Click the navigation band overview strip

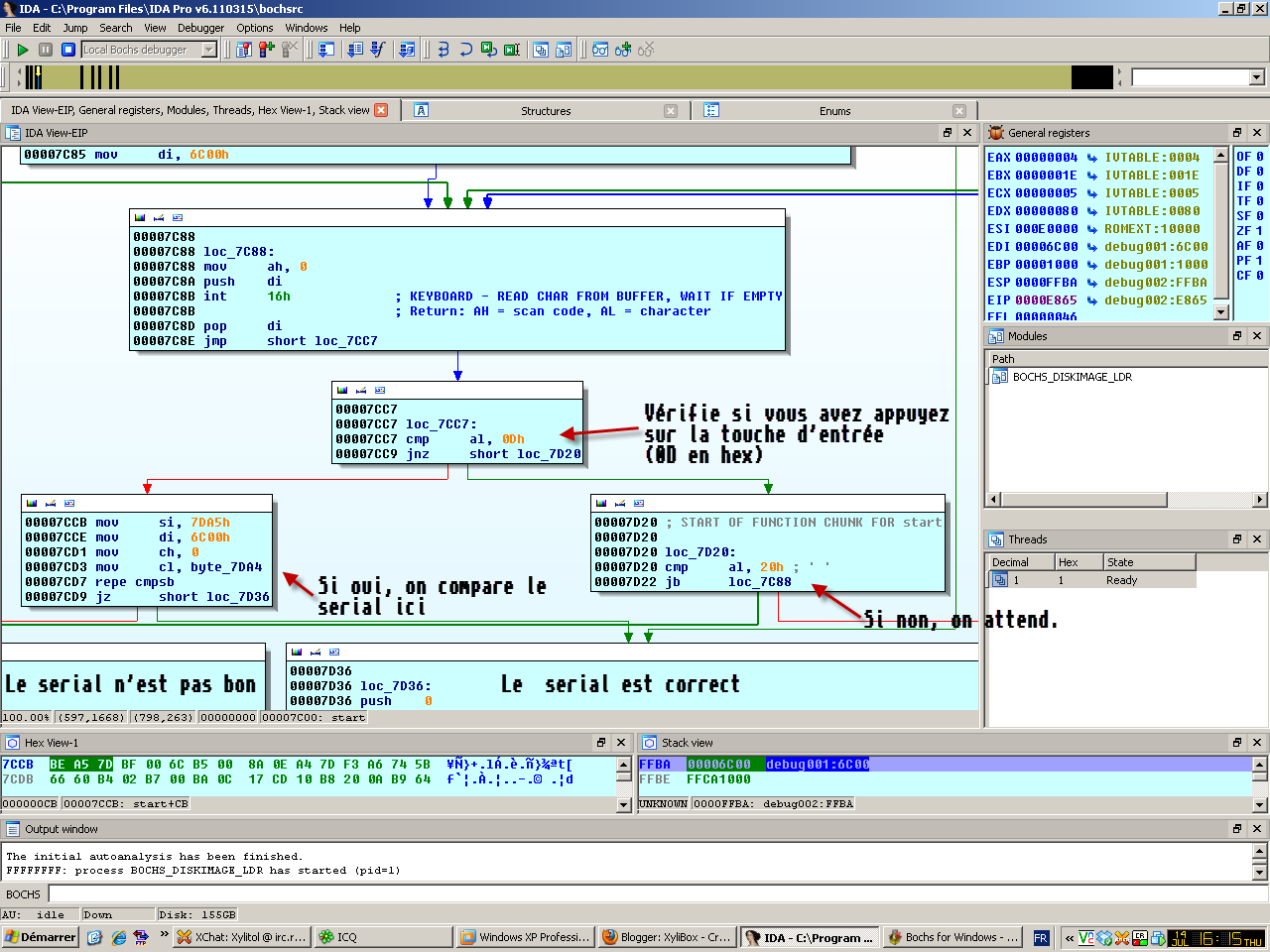tap(571, 77)
